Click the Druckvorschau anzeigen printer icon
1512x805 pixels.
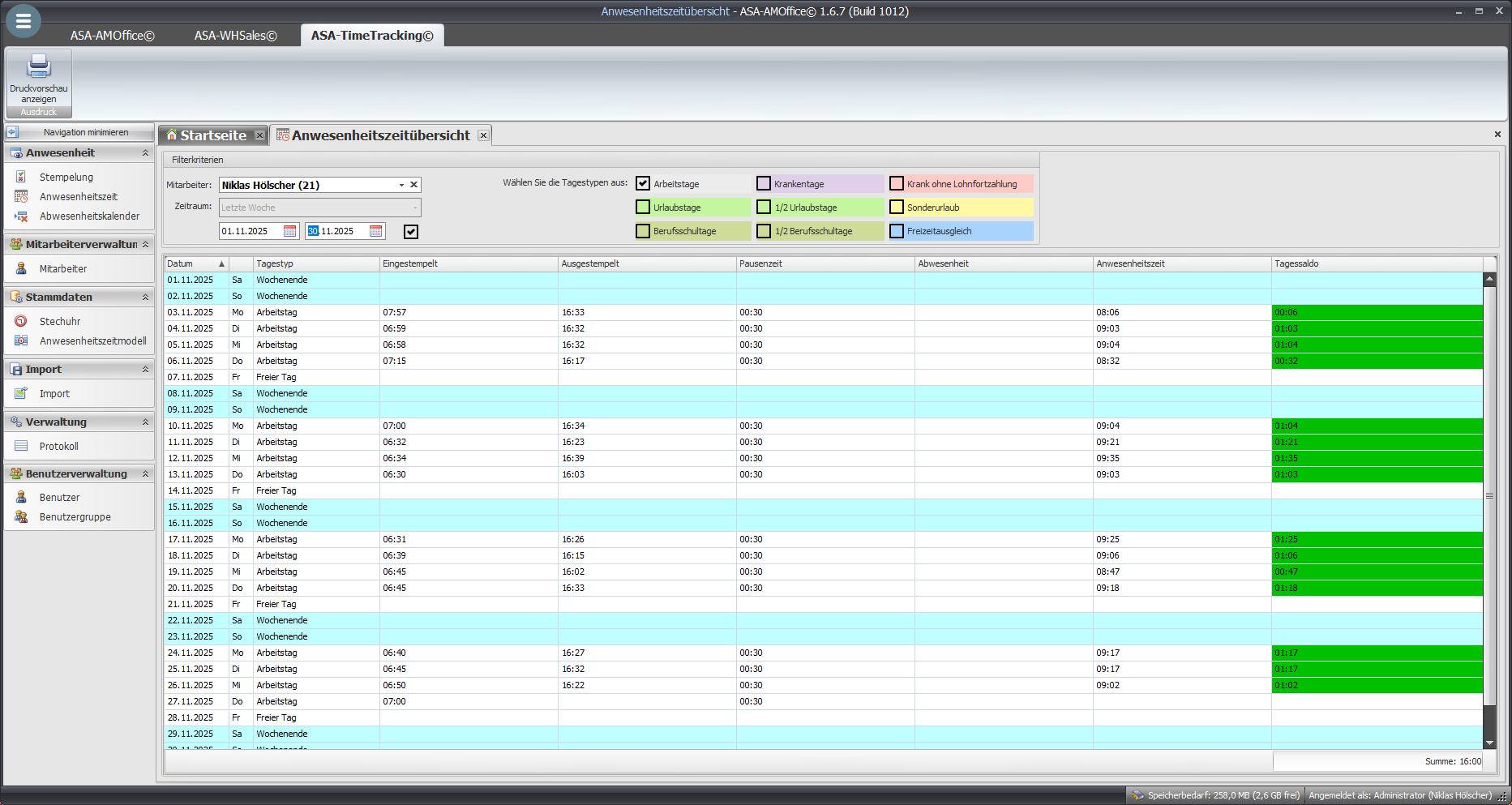click(38, 66)
